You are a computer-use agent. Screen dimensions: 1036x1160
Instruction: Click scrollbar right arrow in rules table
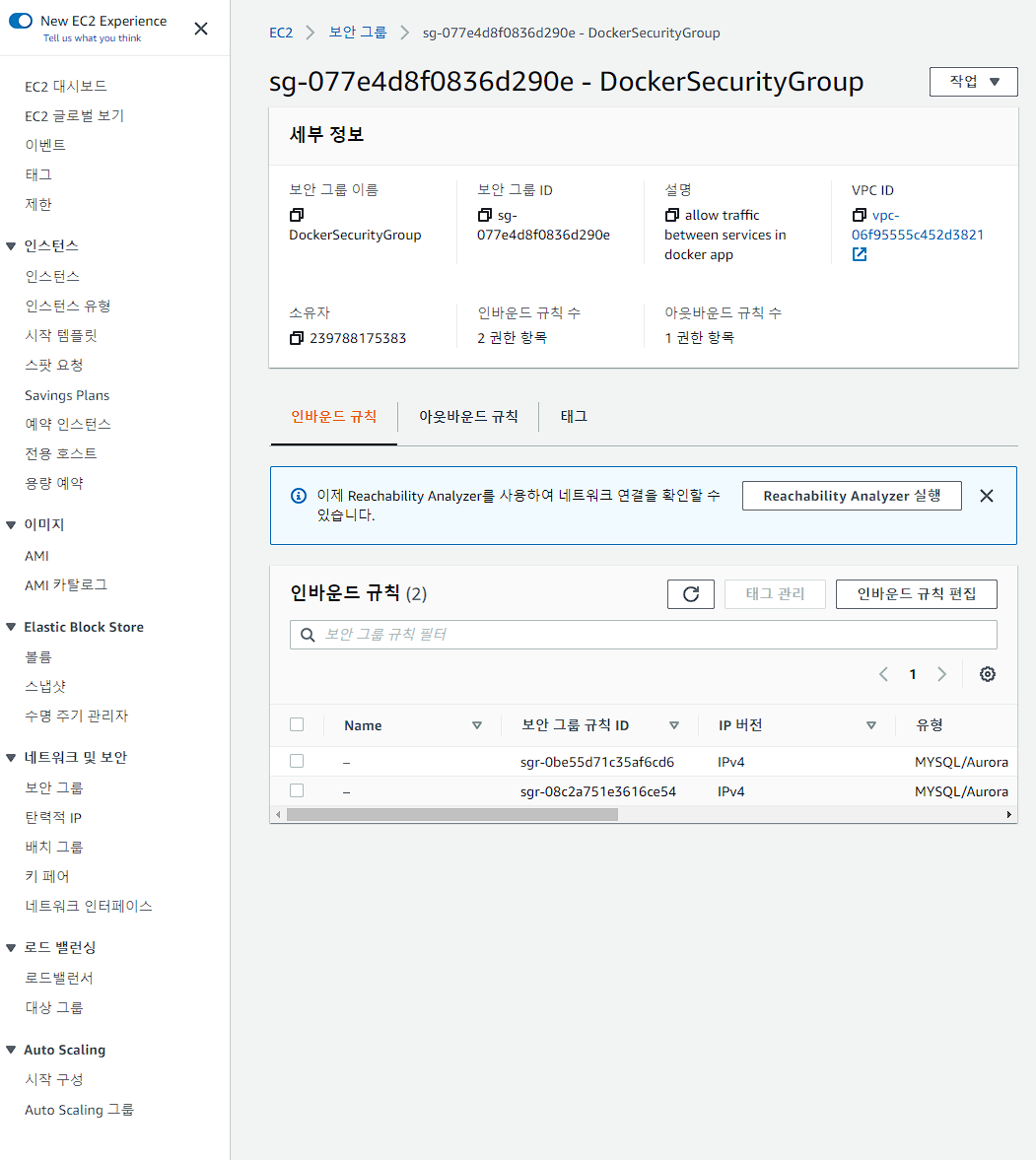click(x=1009, y=814)
